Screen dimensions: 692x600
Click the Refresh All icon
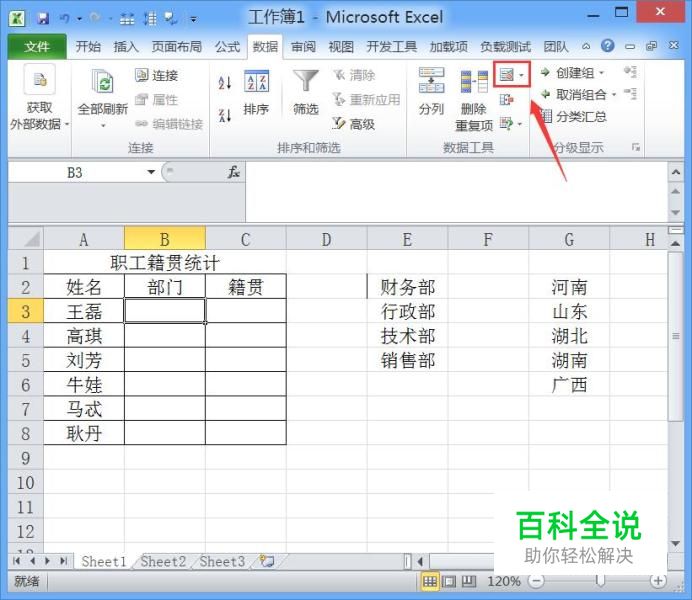(103, 82)
